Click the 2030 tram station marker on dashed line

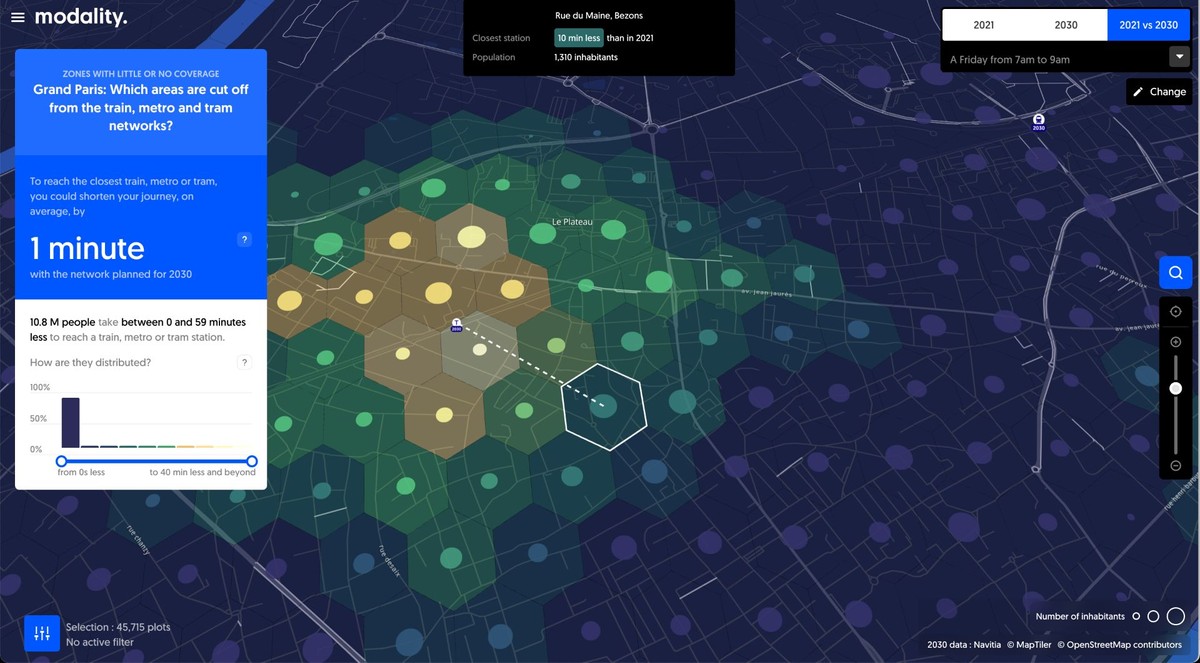[x=456, y=324]
